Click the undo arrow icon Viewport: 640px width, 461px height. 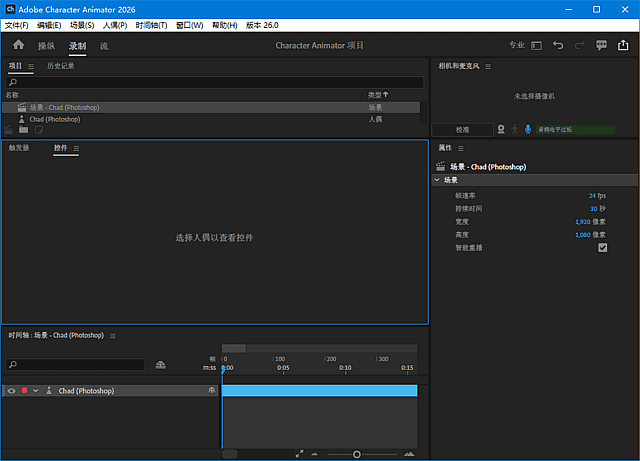click(558, 45)
